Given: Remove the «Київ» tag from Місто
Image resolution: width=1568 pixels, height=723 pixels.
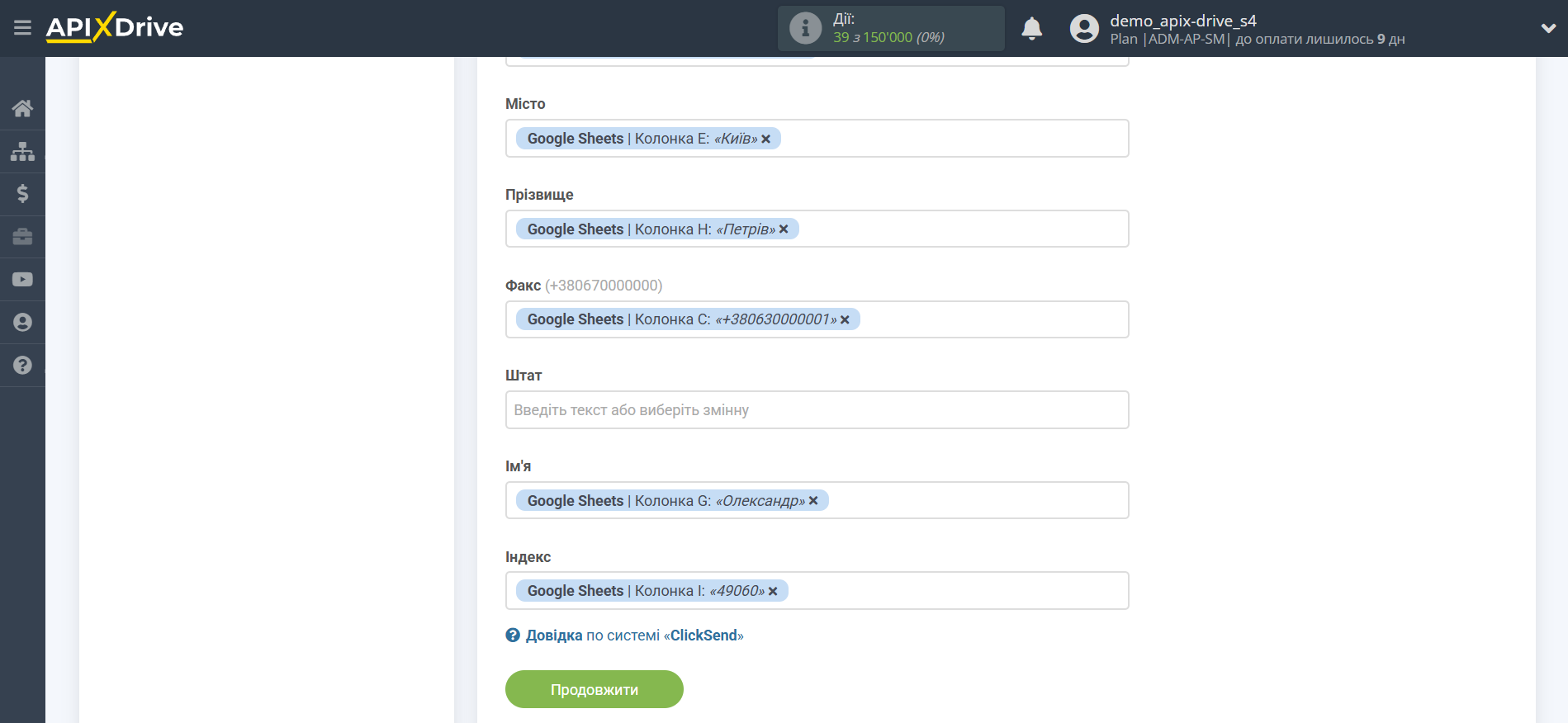Looking at the screenshot, I should coord(766,139).
